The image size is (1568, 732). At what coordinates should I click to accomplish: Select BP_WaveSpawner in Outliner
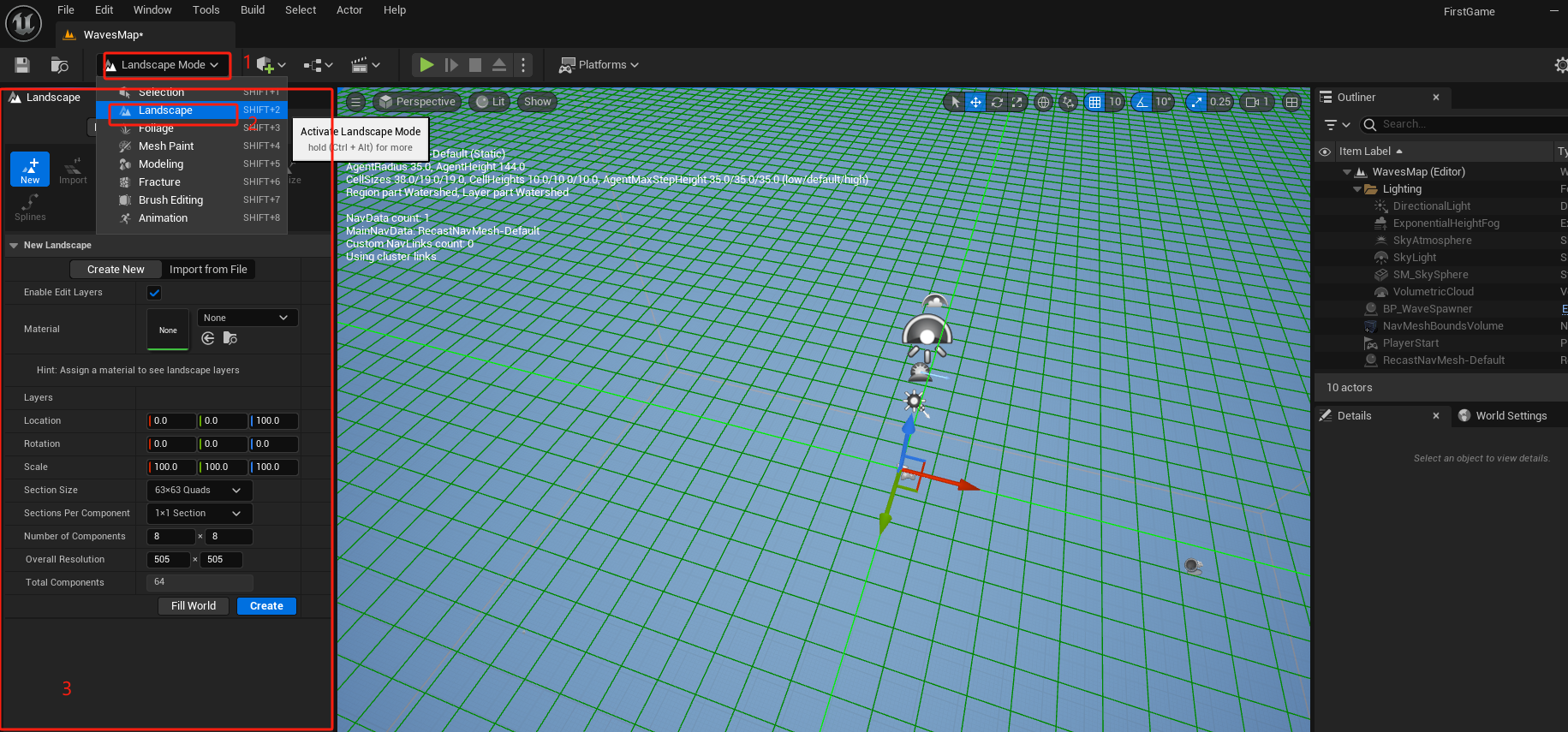point(1427,309)
